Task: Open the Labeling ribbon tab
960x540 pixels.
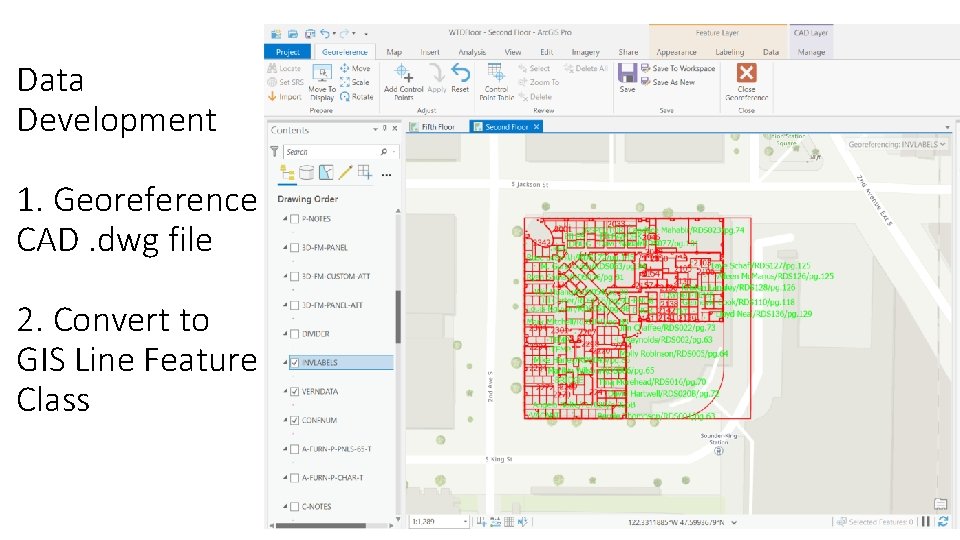Action: (x=730, y=52)
